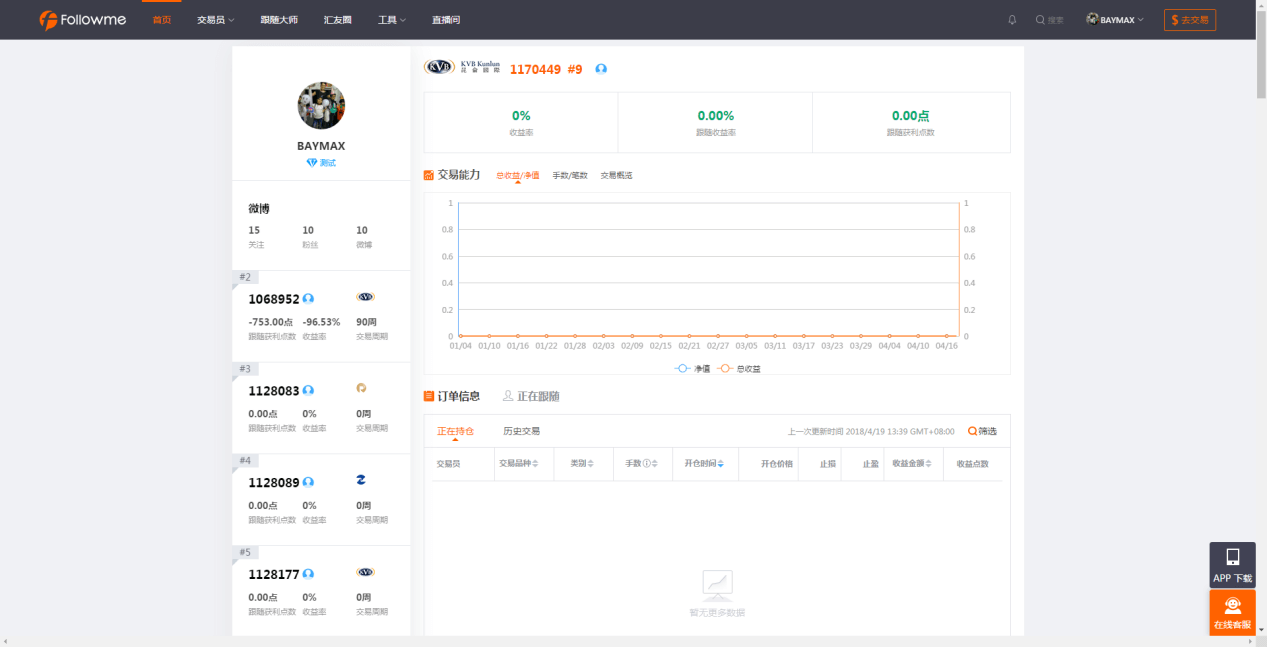Click the 收益点数 column header
This screenshot has width=1267, height=647.
[972, 464]
